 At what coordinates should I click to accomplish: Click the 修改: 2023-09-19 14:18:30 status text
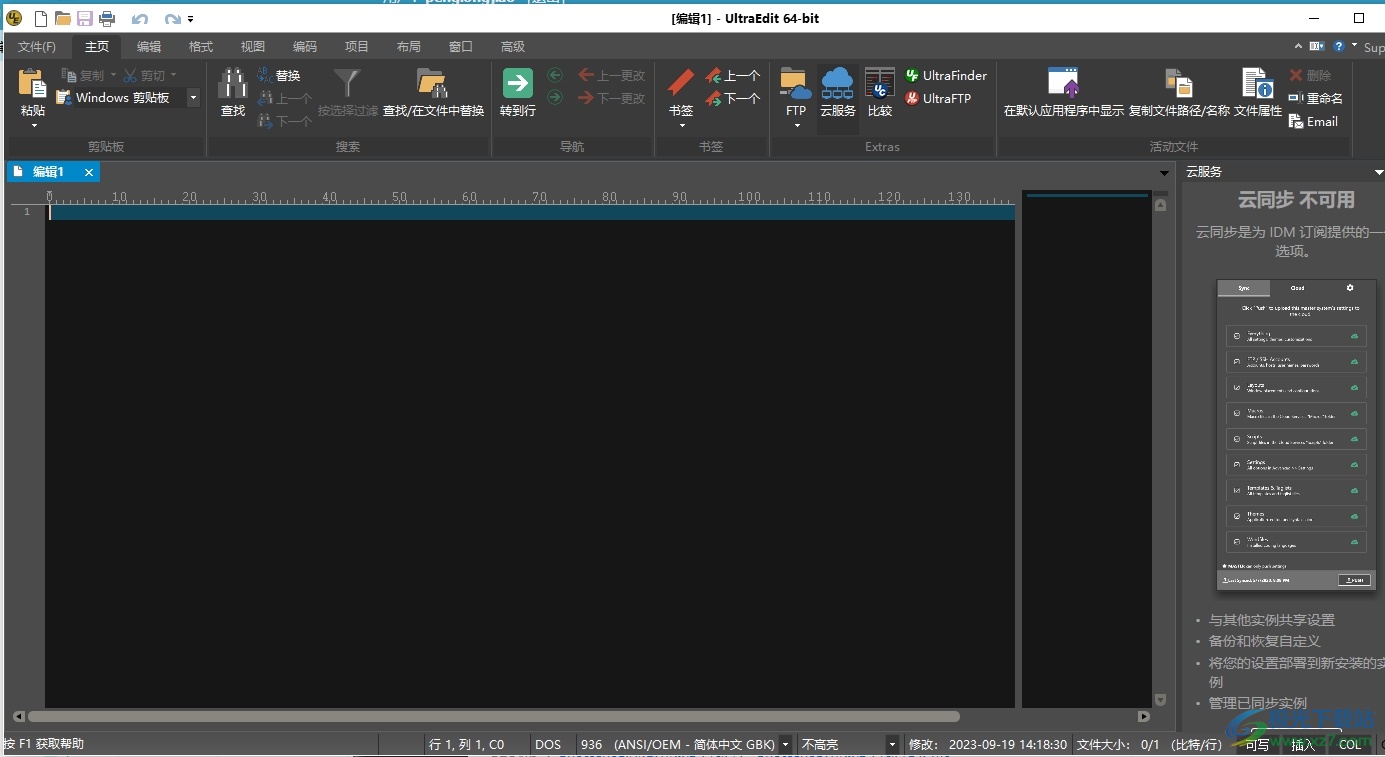(x=988, y=744)
